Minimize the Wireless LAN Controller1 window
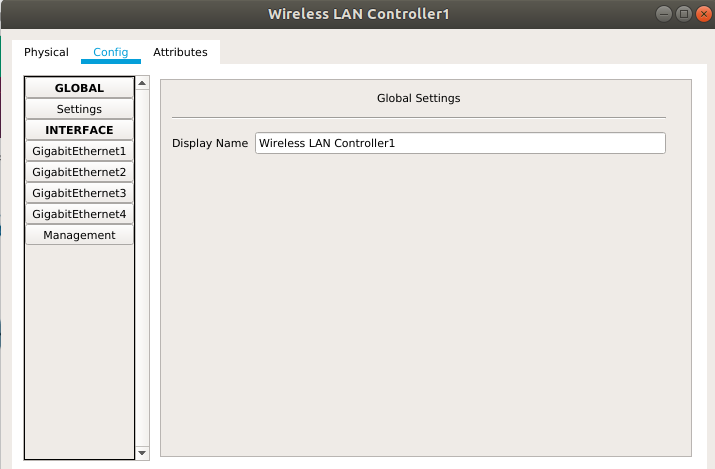 (663, 14)
